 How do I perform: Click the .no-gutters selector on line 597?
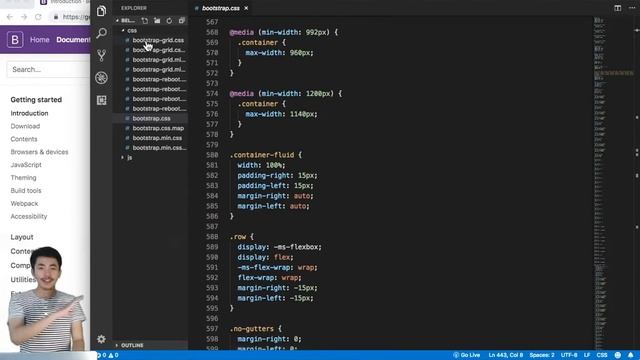pos(251,329)
